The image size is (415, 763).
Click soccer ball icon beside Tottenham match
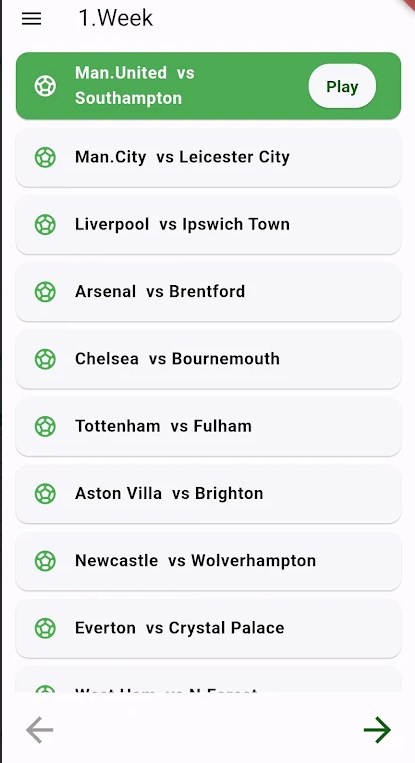point(45,427)
